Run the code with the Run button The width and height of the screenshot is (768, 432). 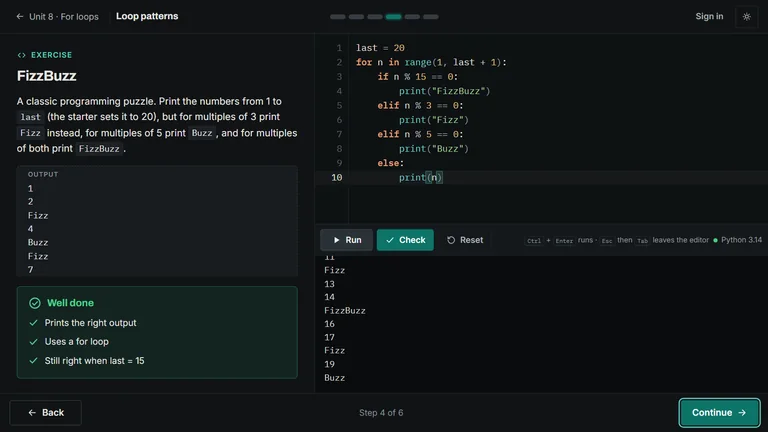[346, 240]
